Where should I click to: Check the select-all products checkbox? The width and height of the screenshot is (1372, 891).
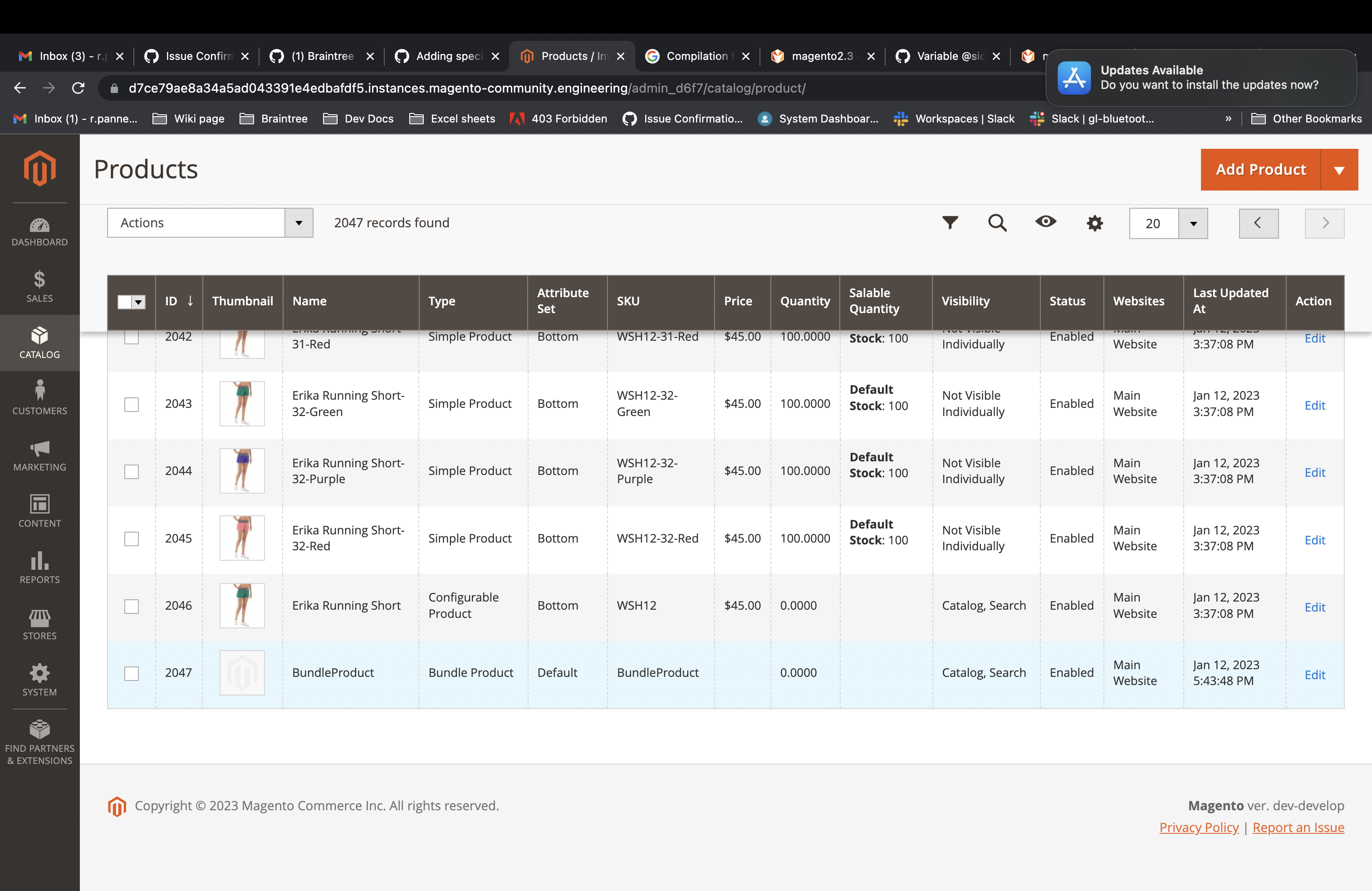(x=124, y=301)
